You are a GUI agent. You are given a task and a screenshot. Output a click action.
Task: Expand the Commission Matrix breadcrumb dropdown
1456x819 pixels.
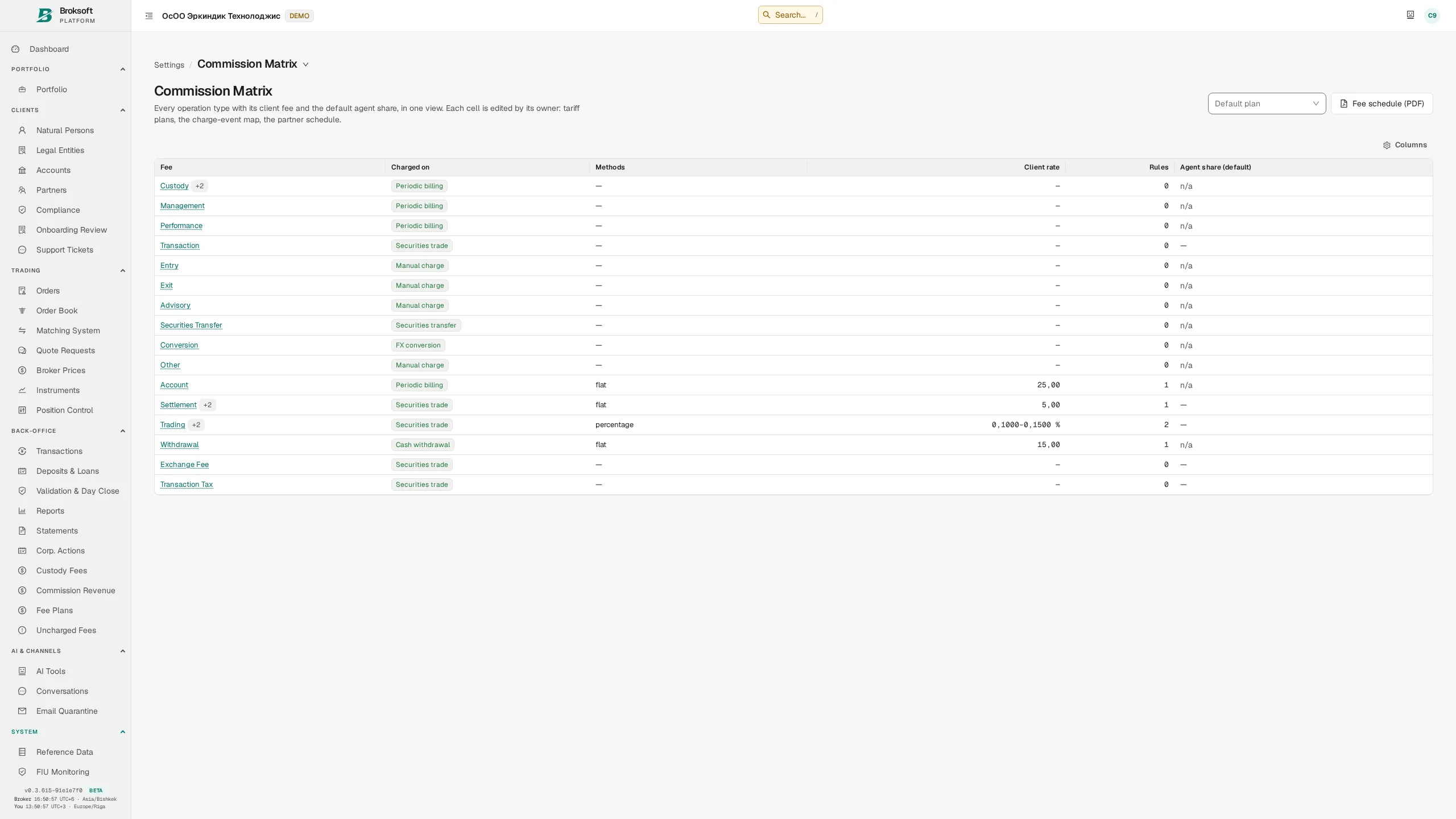point(305,65)
